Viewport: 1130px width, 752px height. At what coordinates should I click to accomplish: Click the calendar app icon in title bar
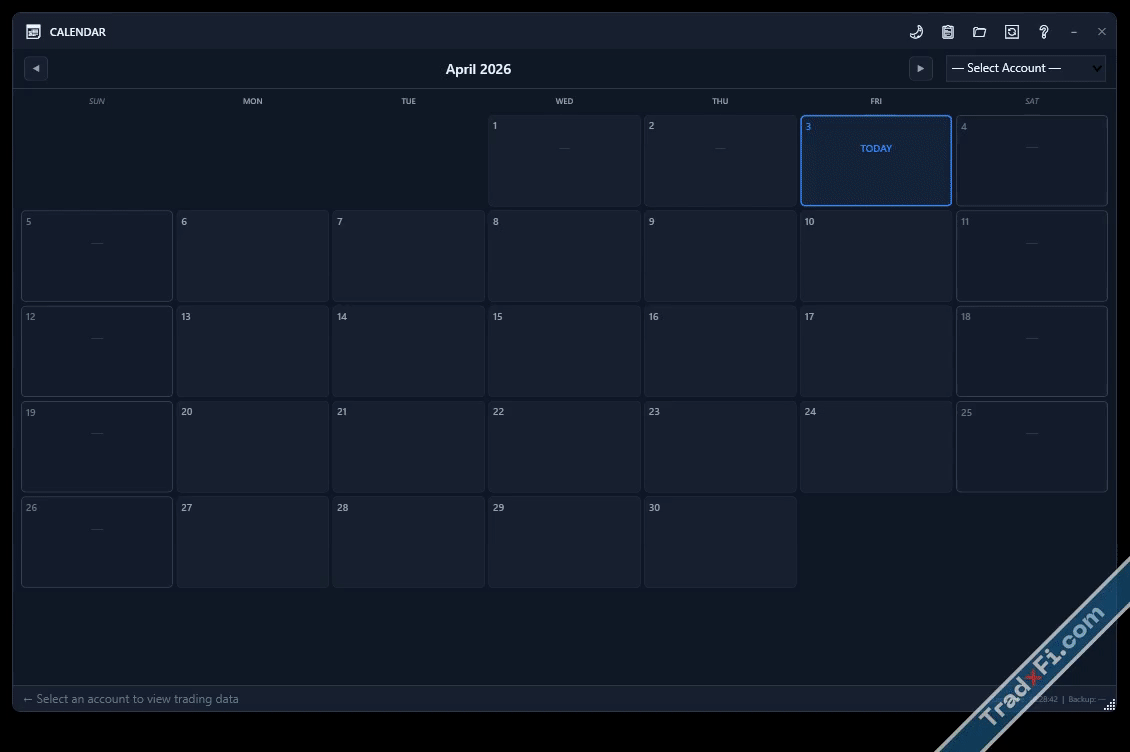33,32
